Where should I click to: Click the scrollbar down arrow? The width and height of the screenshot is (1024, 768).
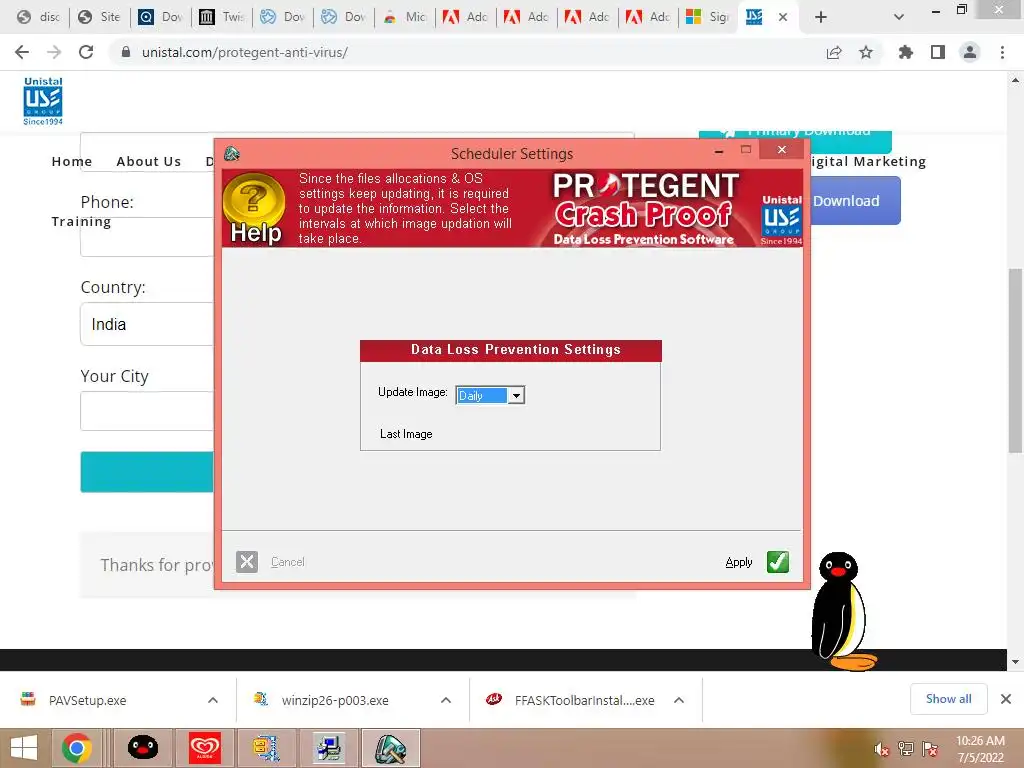coord(1015,662)
